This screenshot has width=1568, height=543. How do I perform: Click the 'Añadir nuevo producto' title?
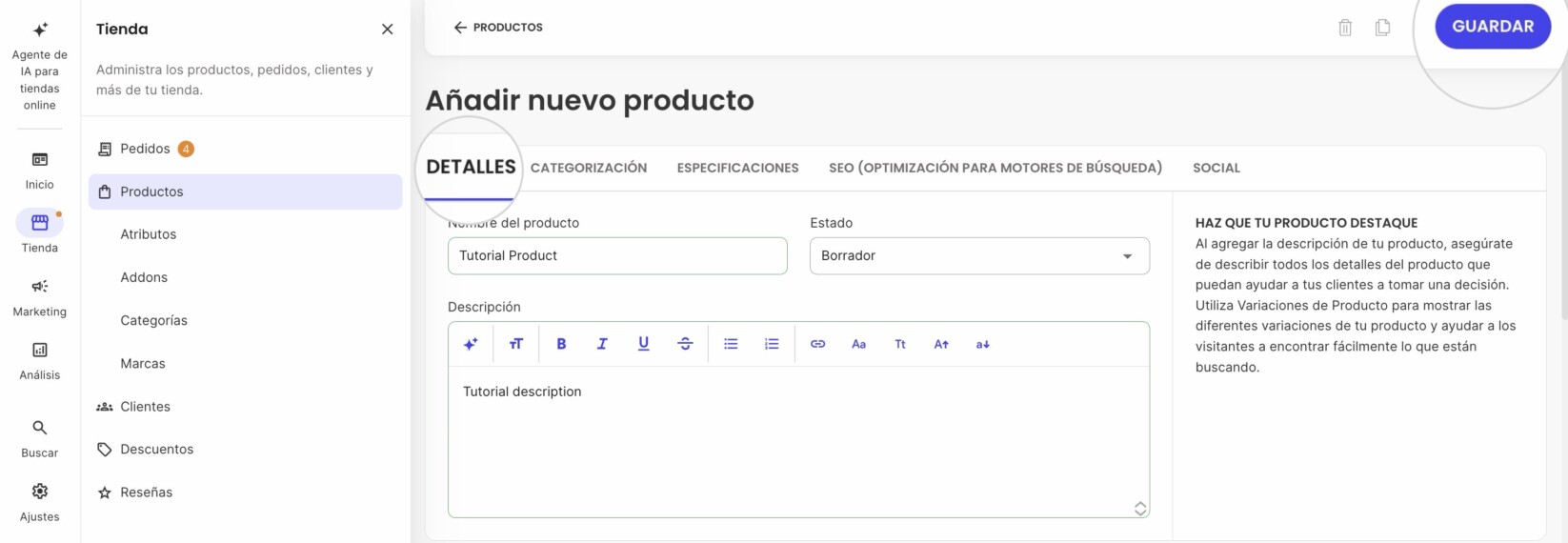(590, 100)
